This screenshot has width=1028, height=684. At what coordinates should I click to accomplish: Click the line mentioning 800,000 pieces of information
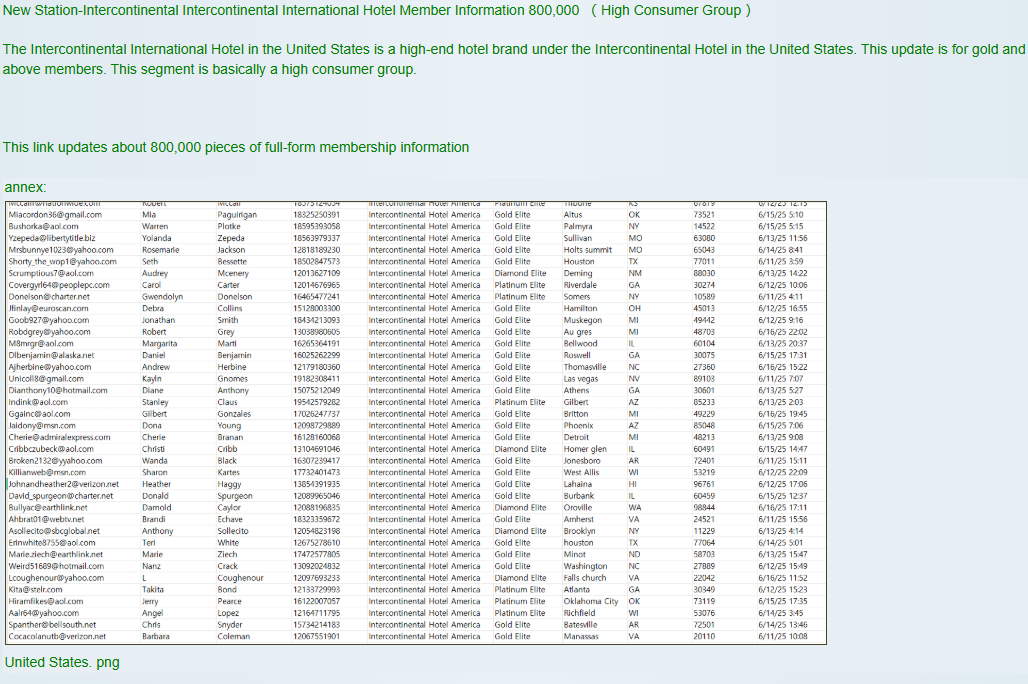tap(236, 147)
